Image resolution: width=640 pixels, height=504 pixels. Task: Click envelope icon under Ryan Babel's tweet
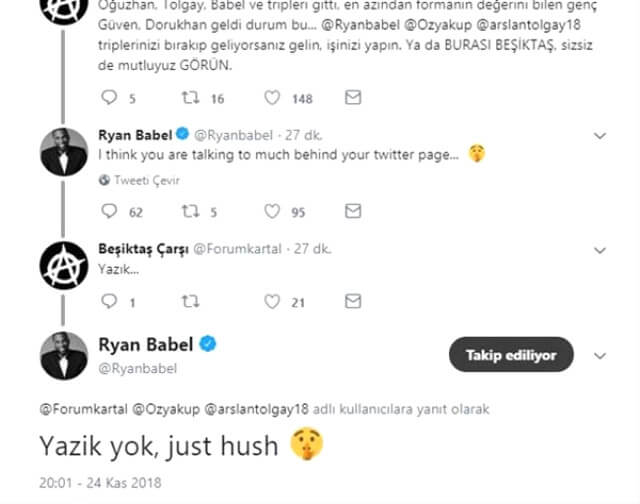(352, 211)
